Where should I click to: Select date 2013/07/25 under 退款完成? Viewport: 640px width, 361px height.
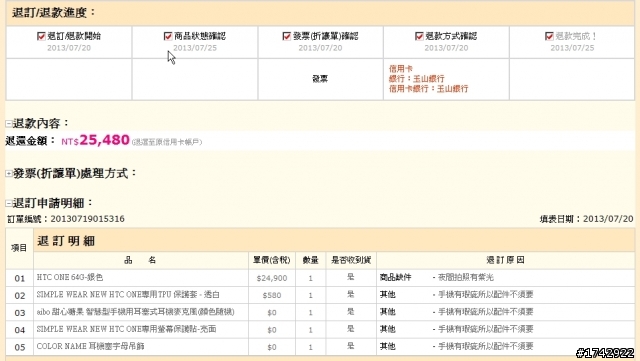[x=572, y=48]
